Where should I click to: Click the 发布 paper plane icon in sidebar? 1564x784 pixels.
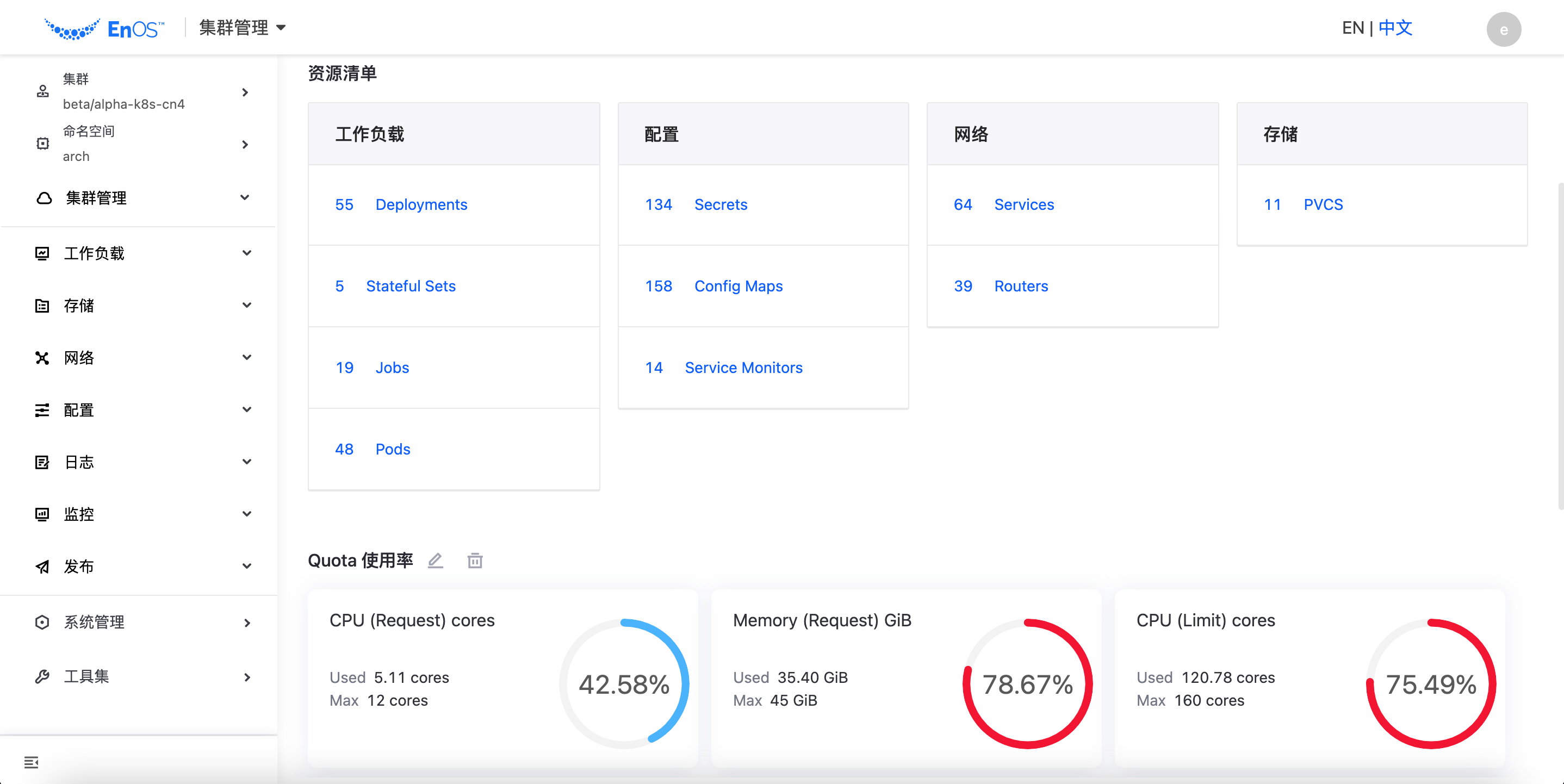coord(42,566)
